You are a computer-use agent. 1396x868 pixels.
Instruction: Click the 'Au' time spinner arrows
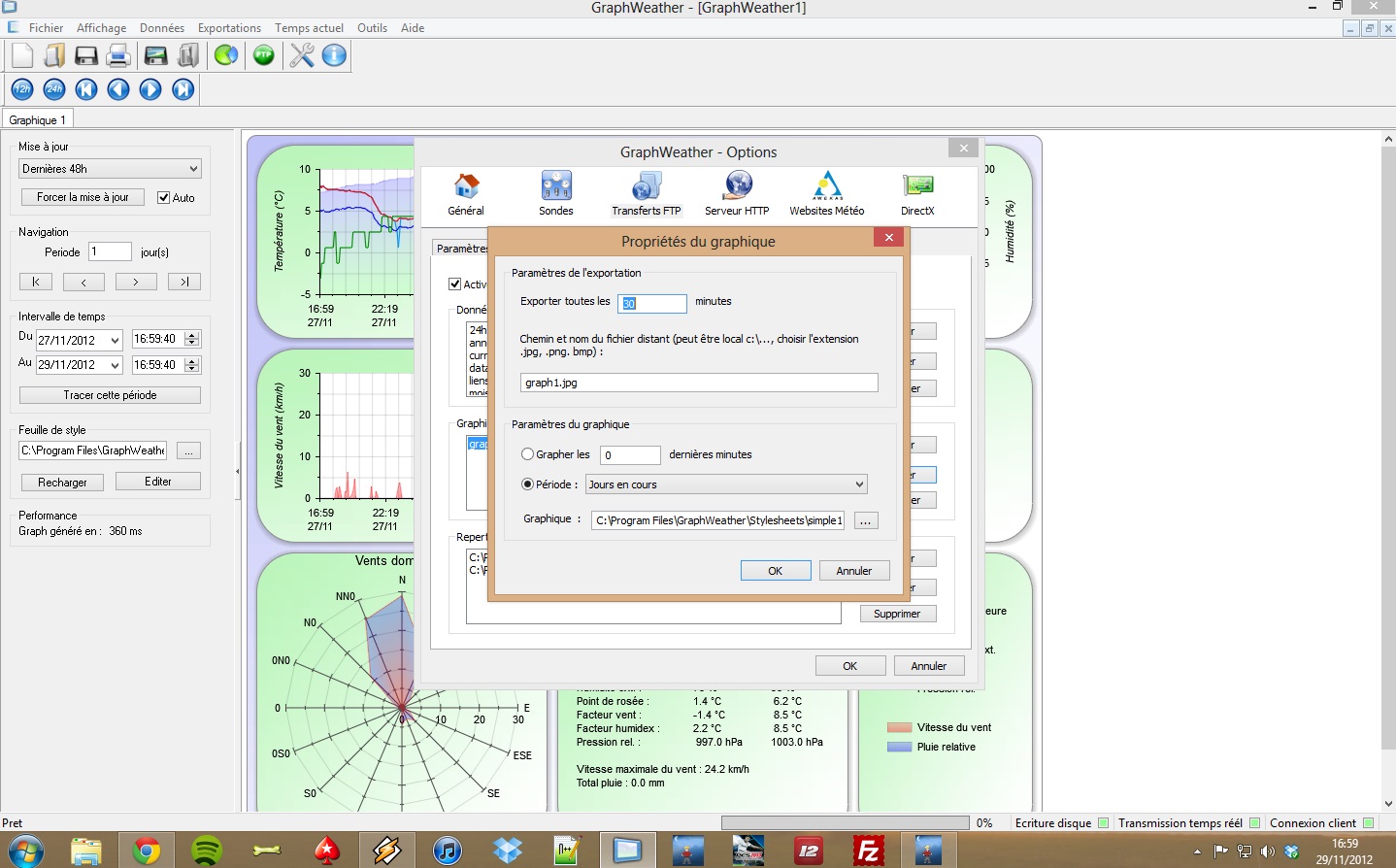[192, 365]
